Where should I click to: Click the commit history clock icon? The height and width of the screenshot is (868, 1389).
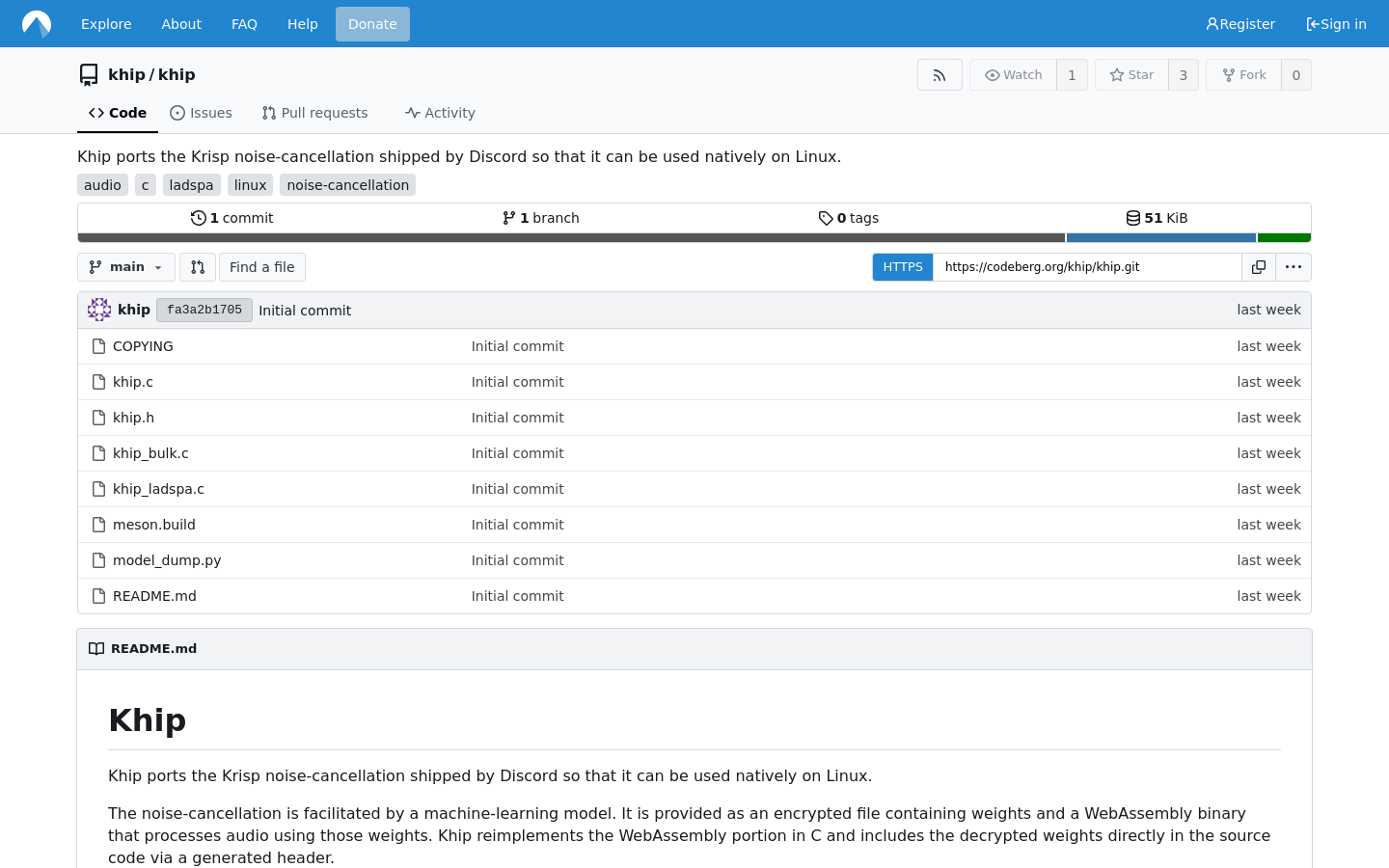pos(199,218)
